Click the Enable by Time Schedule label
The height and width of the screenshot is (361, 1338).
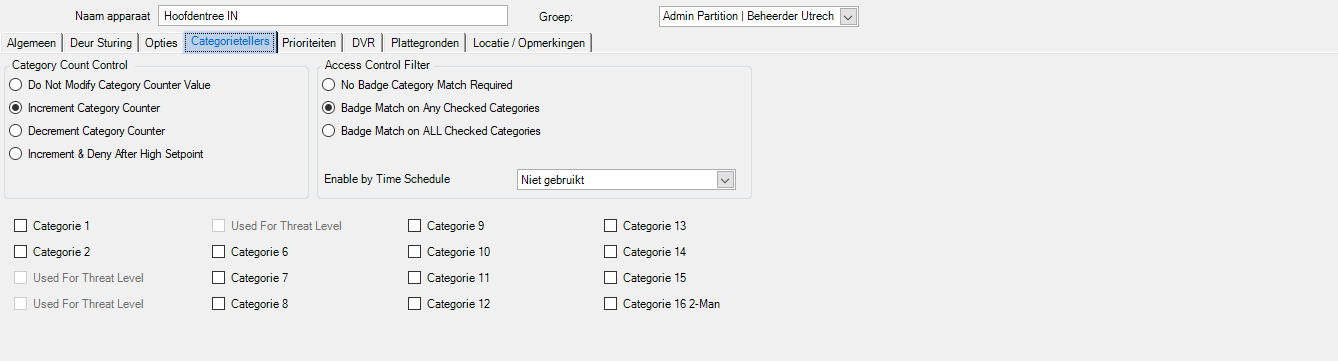coord(387,179)
